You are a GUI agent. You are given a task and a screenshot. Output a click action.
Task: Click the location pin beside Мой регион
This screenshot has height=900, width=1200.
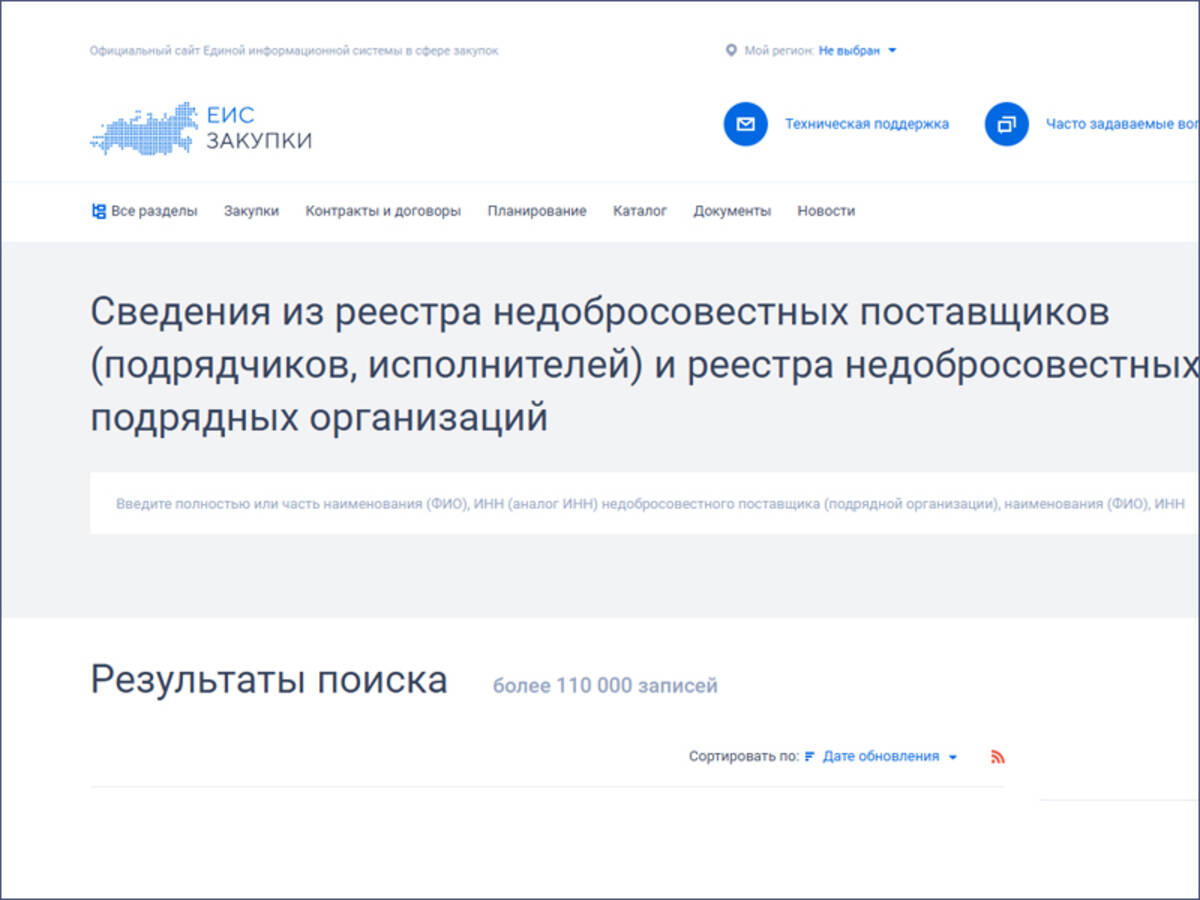point(731,50)
